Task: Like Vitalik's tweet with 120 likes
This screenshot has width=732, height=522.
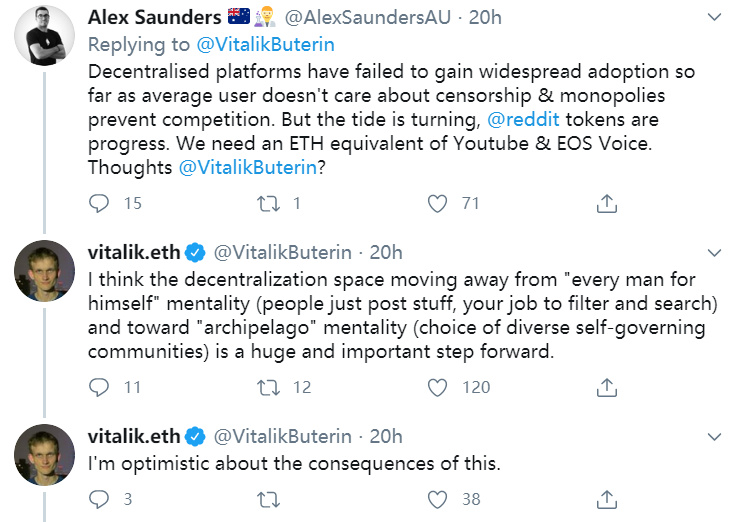Action: tap(437, 387)
